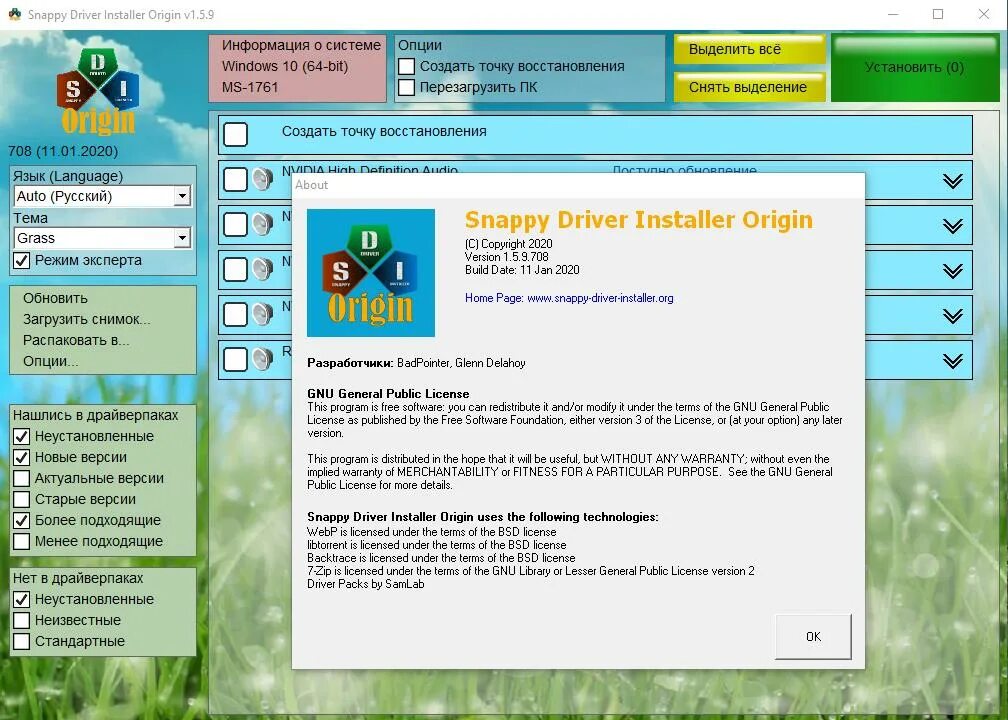This screenshot has height=720, width=1008.
Task: Uncheck Неустановленные under Нет в драйверпаках
Action: click(x=22, y=600)
